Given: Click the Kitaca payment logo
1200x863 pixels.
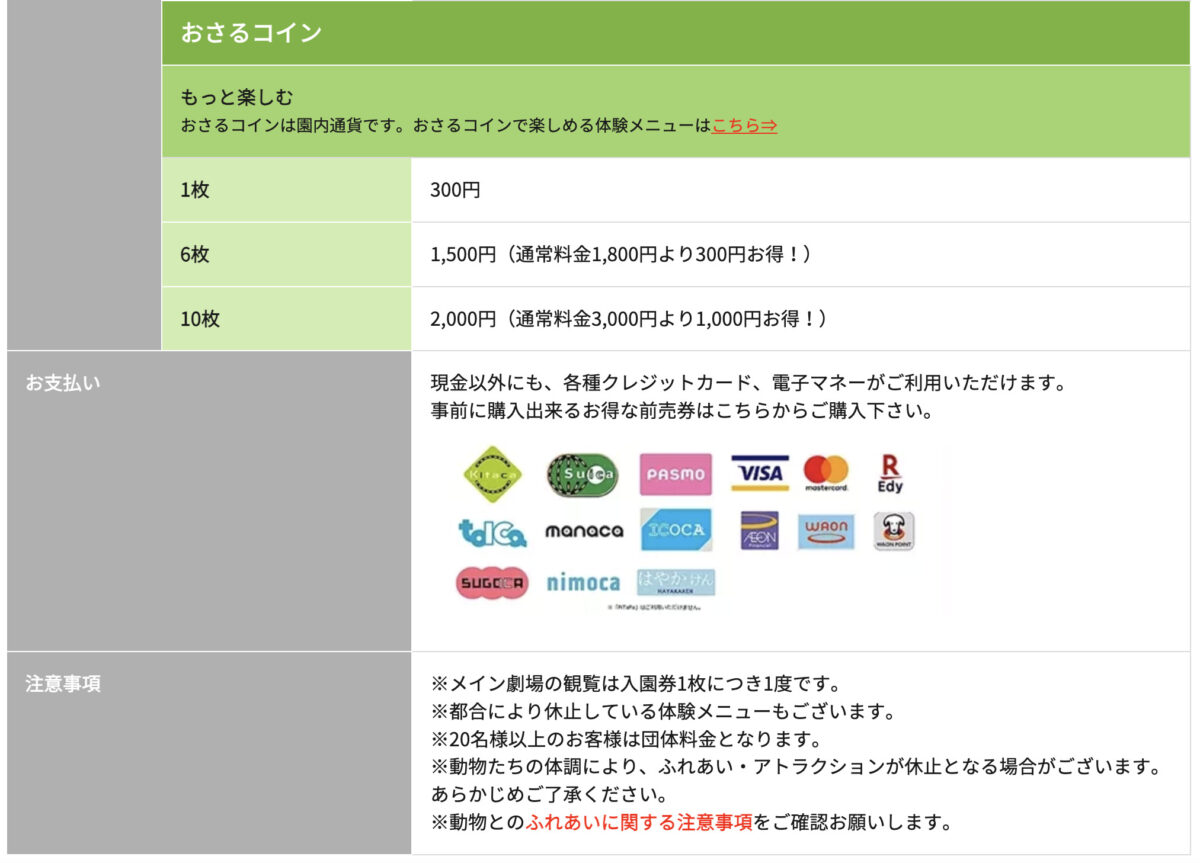Looking at the screenshot, I should tap(492, 474).
